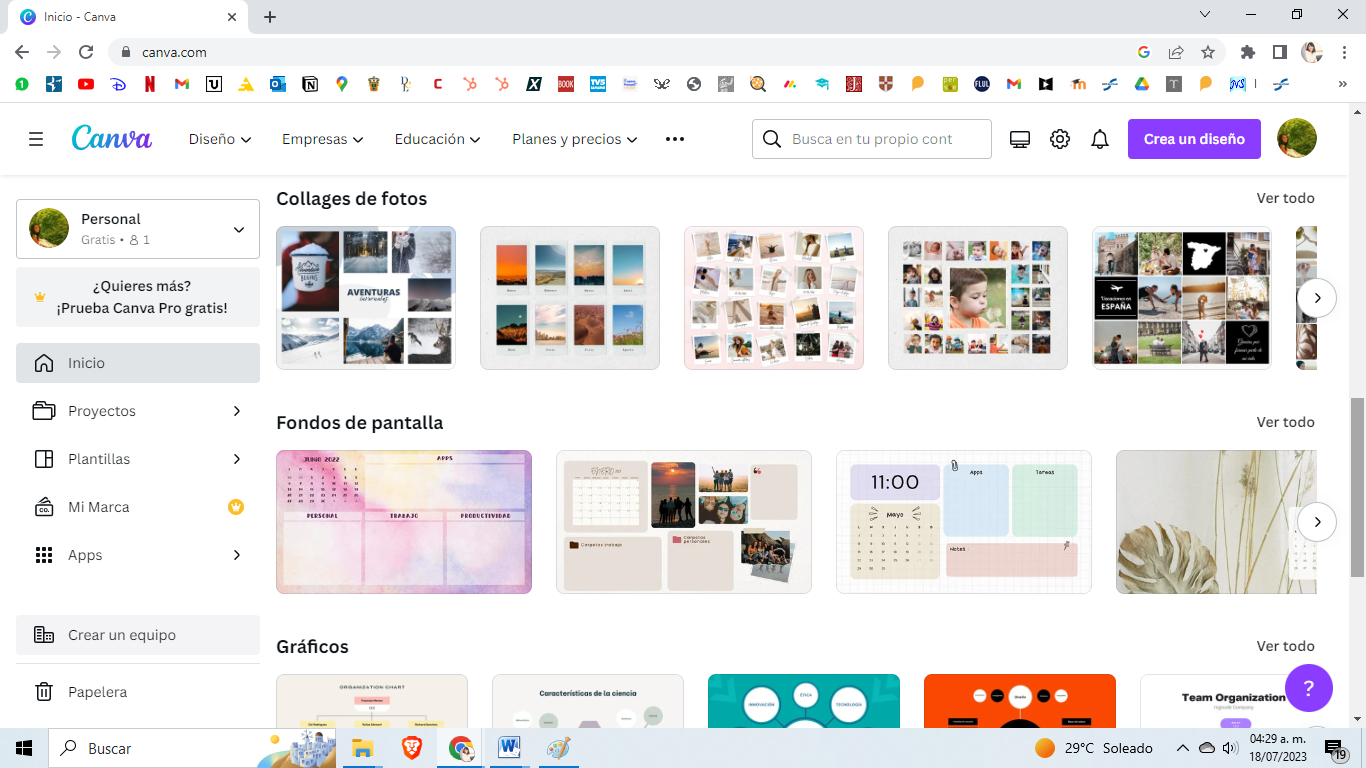Expand the Diseño dropdown menu

point(220,139)
